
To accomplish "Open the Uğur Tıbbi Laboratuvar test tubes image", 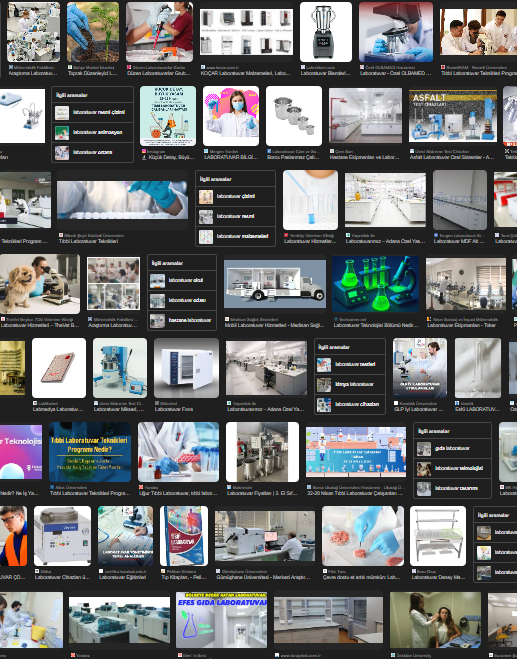I will click(178, 452).
